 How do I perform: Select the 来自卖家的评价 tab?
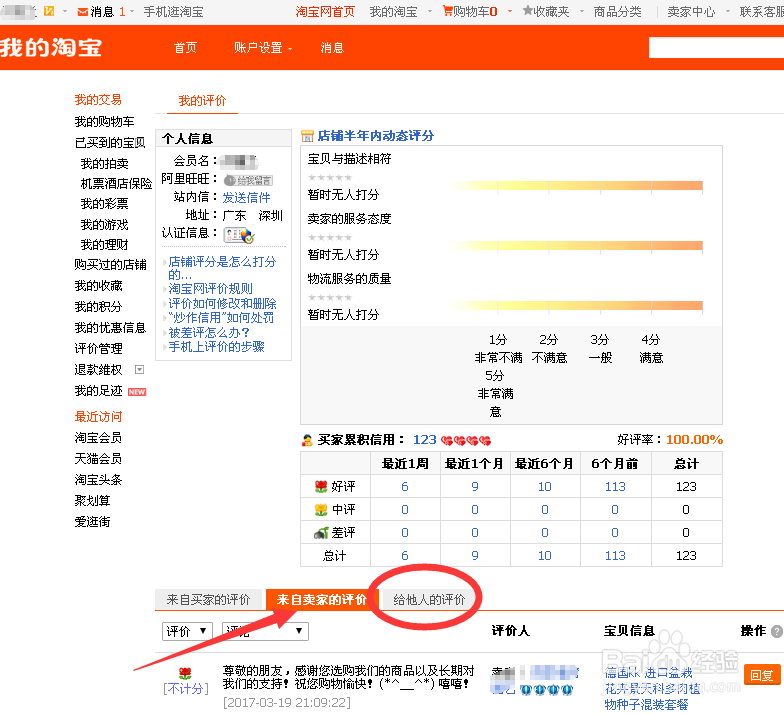322,599
